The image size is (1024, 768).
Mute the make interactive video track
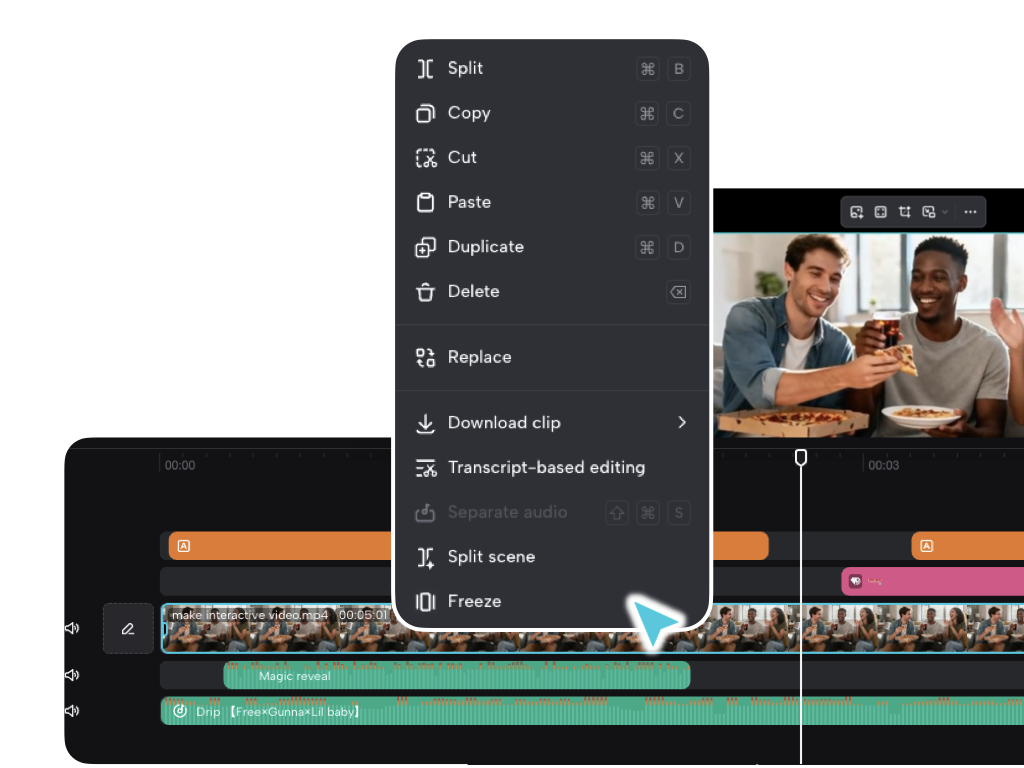click(71, 628)
